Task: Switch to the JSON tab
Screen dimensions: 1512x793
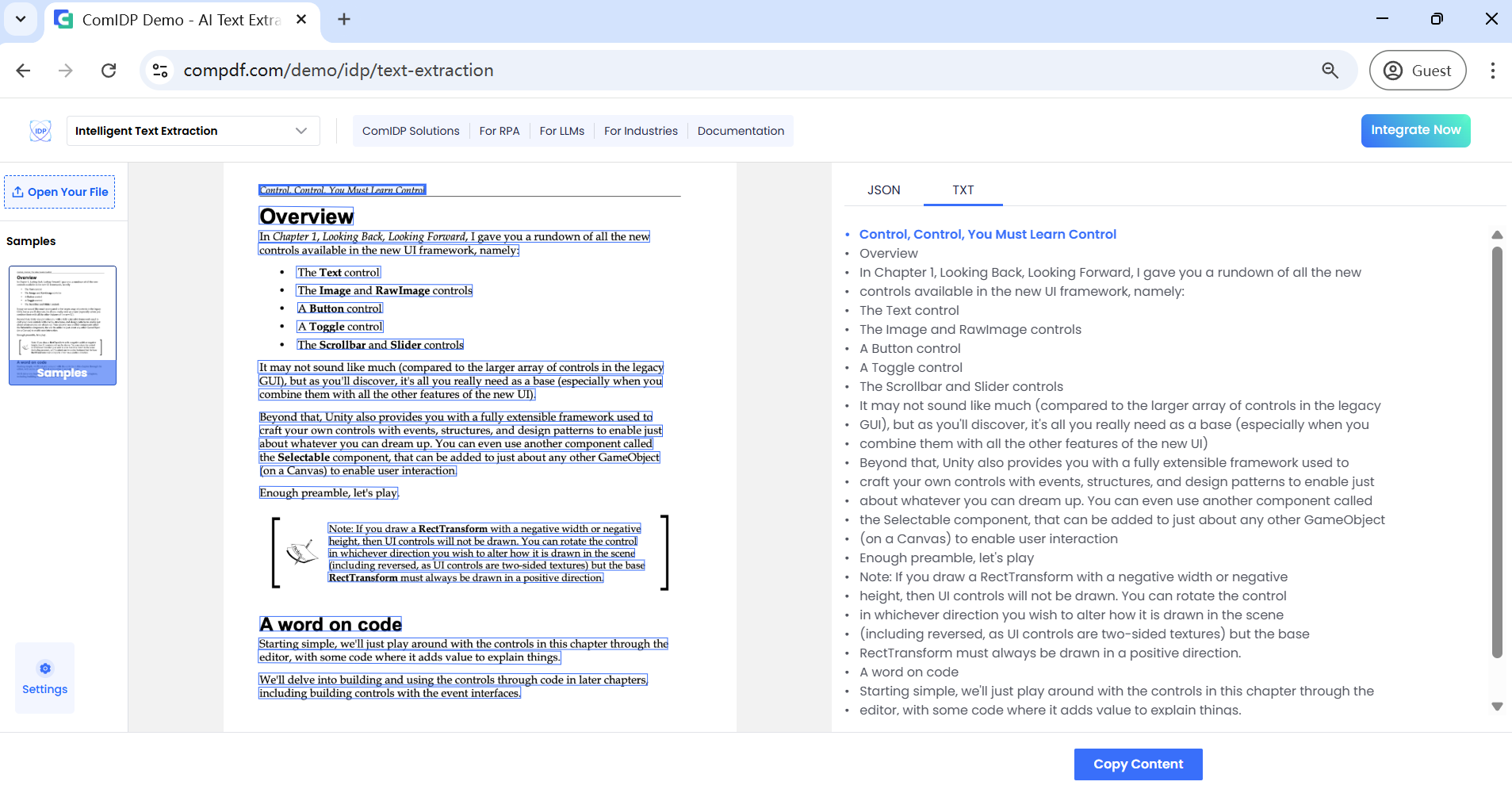Action: click(883, 190)
